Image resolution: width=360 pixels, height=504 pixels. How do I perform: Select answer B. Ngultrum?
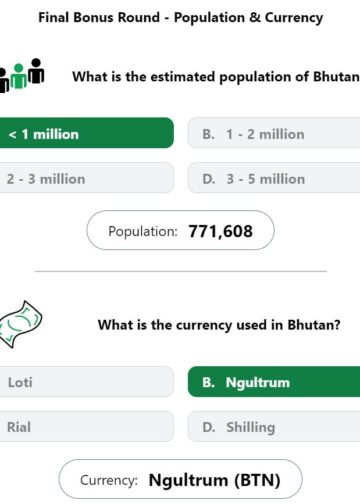274,382
